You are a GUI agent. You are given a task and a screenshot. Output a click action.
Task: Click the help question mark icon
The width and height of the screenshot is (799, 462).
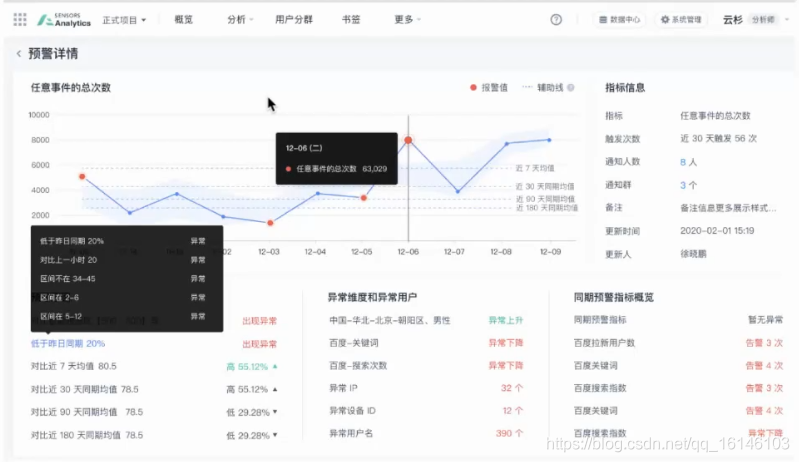coord(556,19)
